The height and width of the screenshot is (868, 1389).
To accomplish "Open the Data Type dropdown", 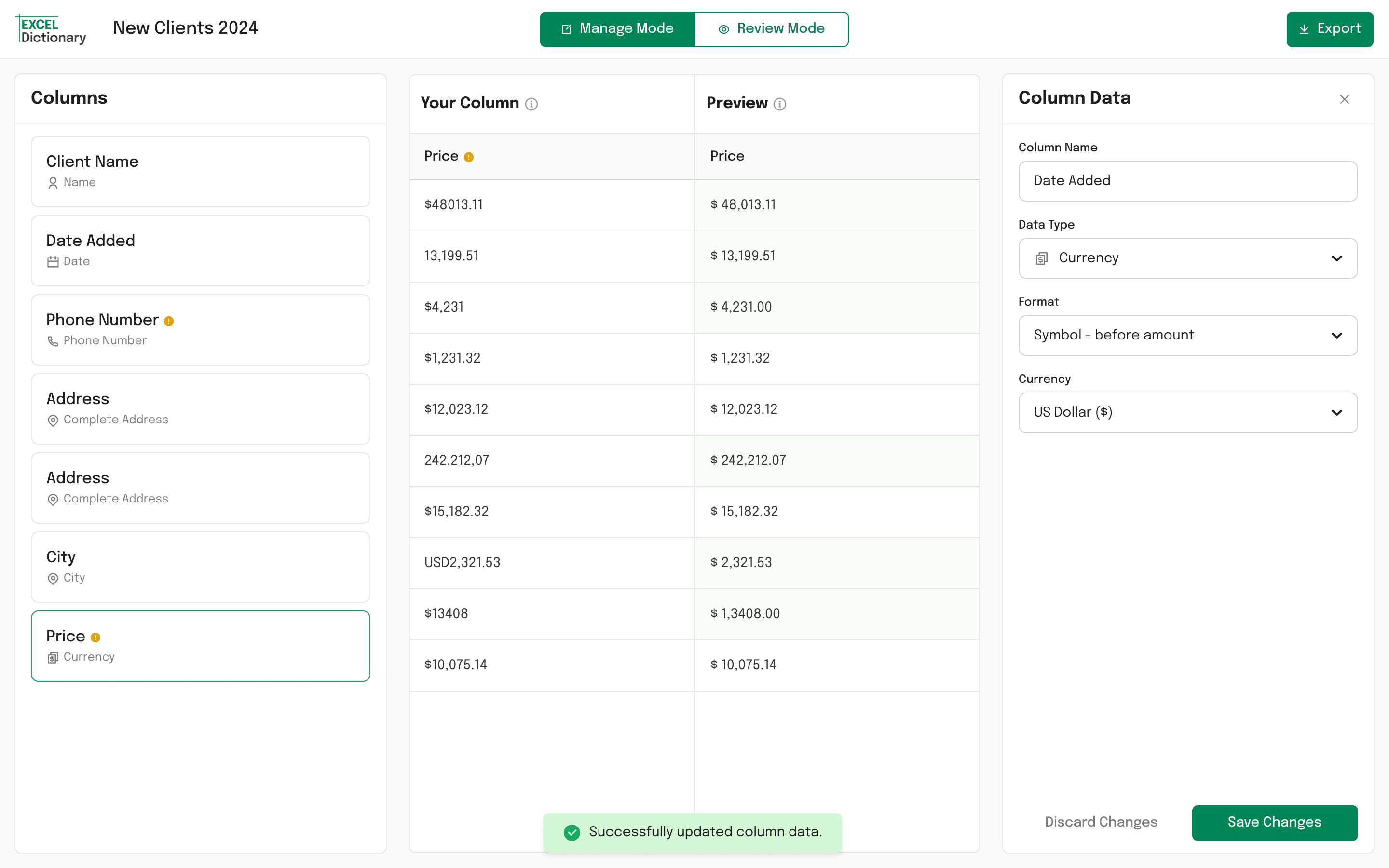I will click(x=1188, y=258).
